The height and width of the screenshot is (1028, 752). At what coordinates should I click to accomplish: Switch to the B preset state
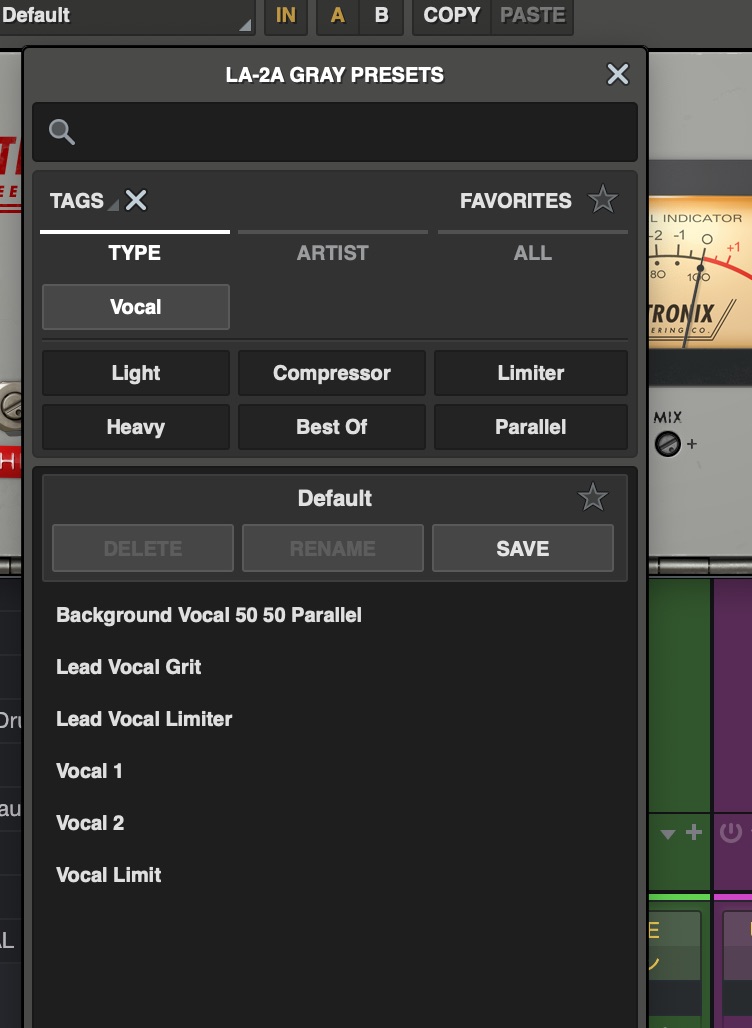click(x=381, y=16)
